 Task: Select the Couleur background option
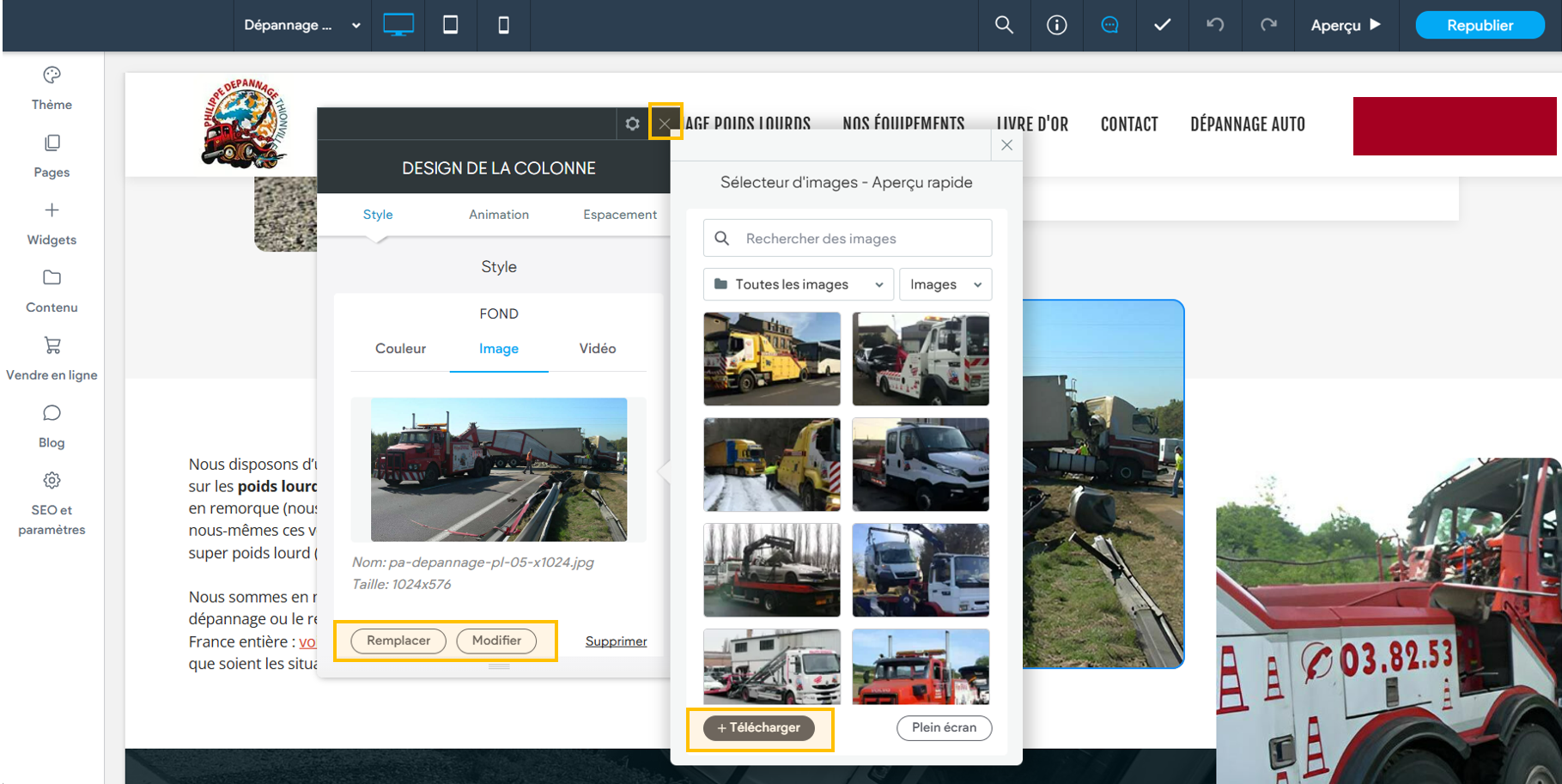point(400,349)
